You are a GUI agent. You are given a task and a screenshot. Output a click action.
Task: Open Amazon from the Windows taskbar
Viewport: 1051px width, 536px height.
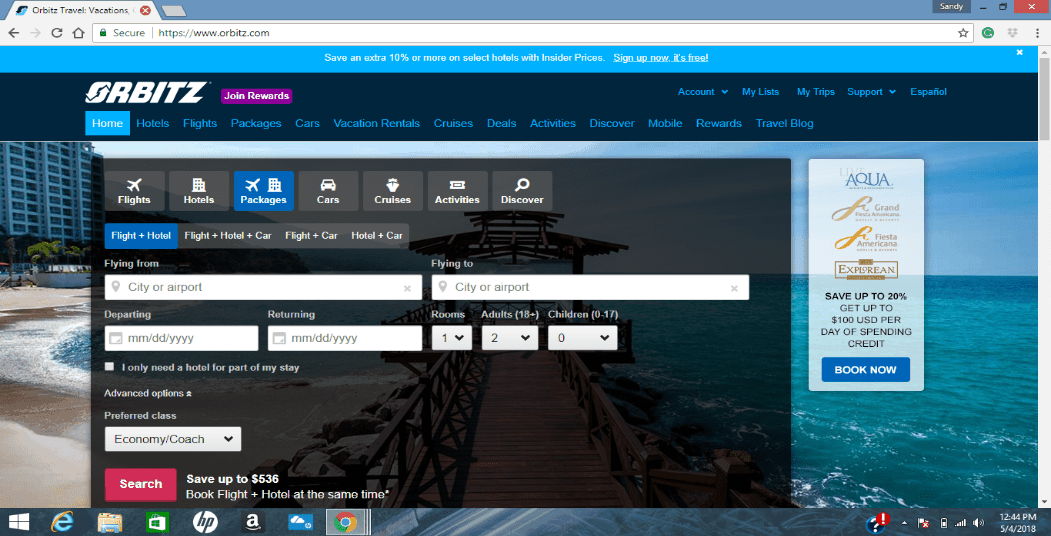[253, 522]
